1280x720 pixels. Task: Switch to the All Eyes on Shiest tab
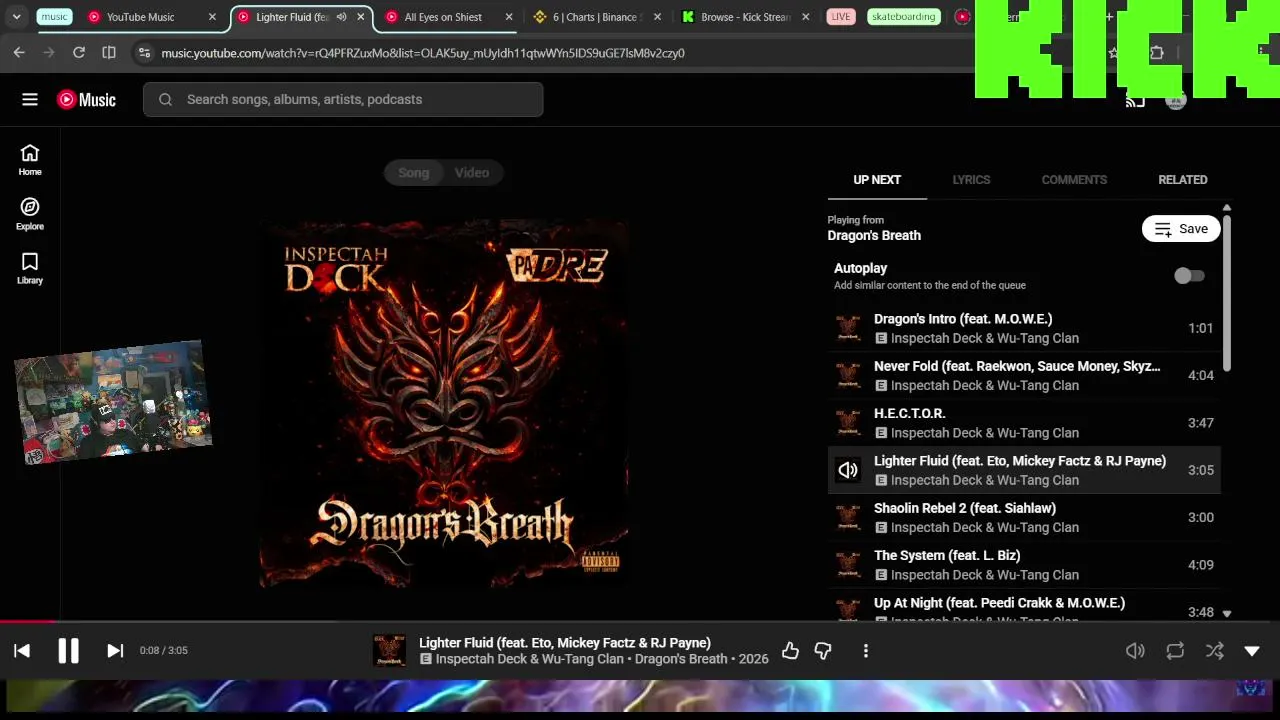(x=443, y=17)
